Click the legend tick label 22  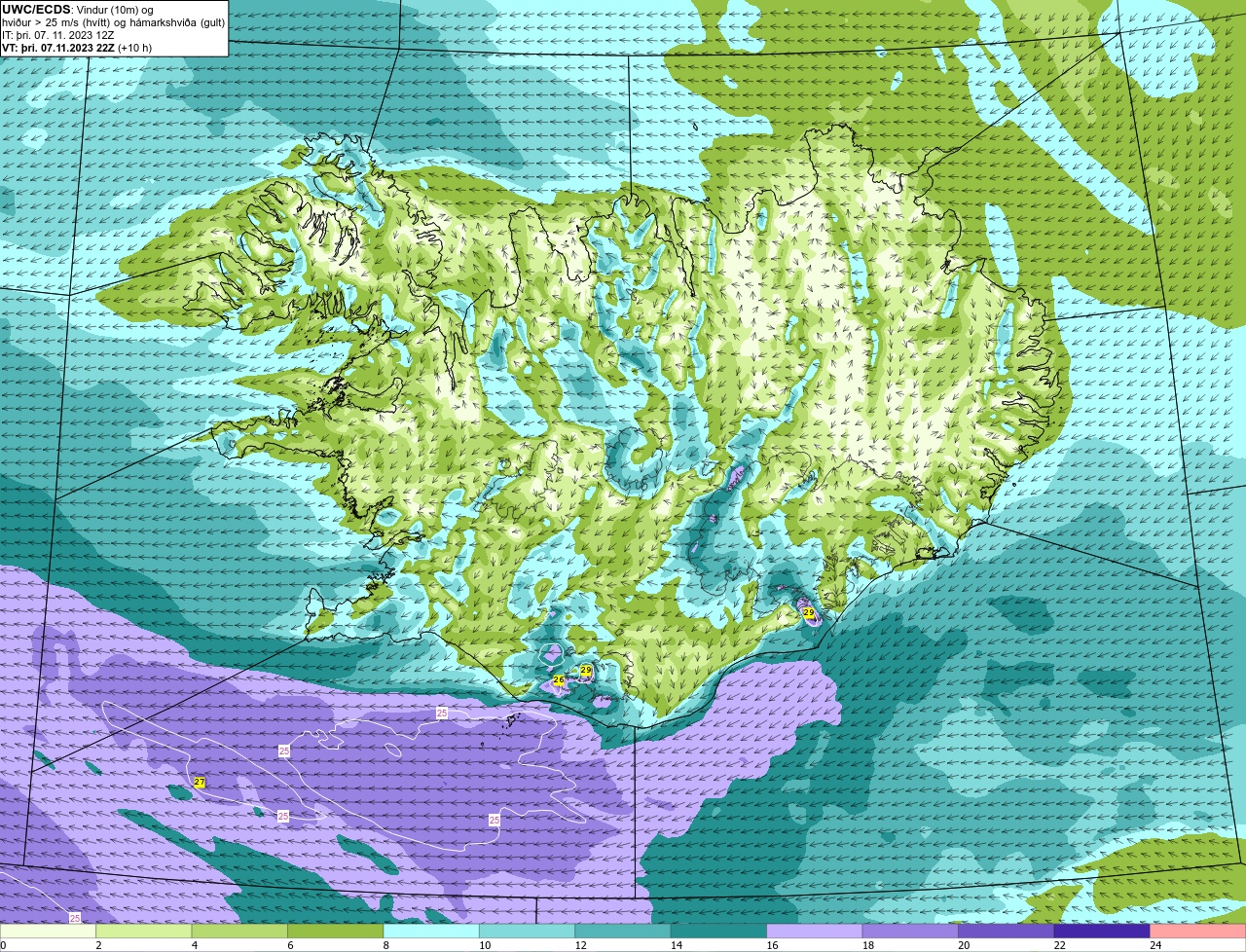pos(1060,945)
